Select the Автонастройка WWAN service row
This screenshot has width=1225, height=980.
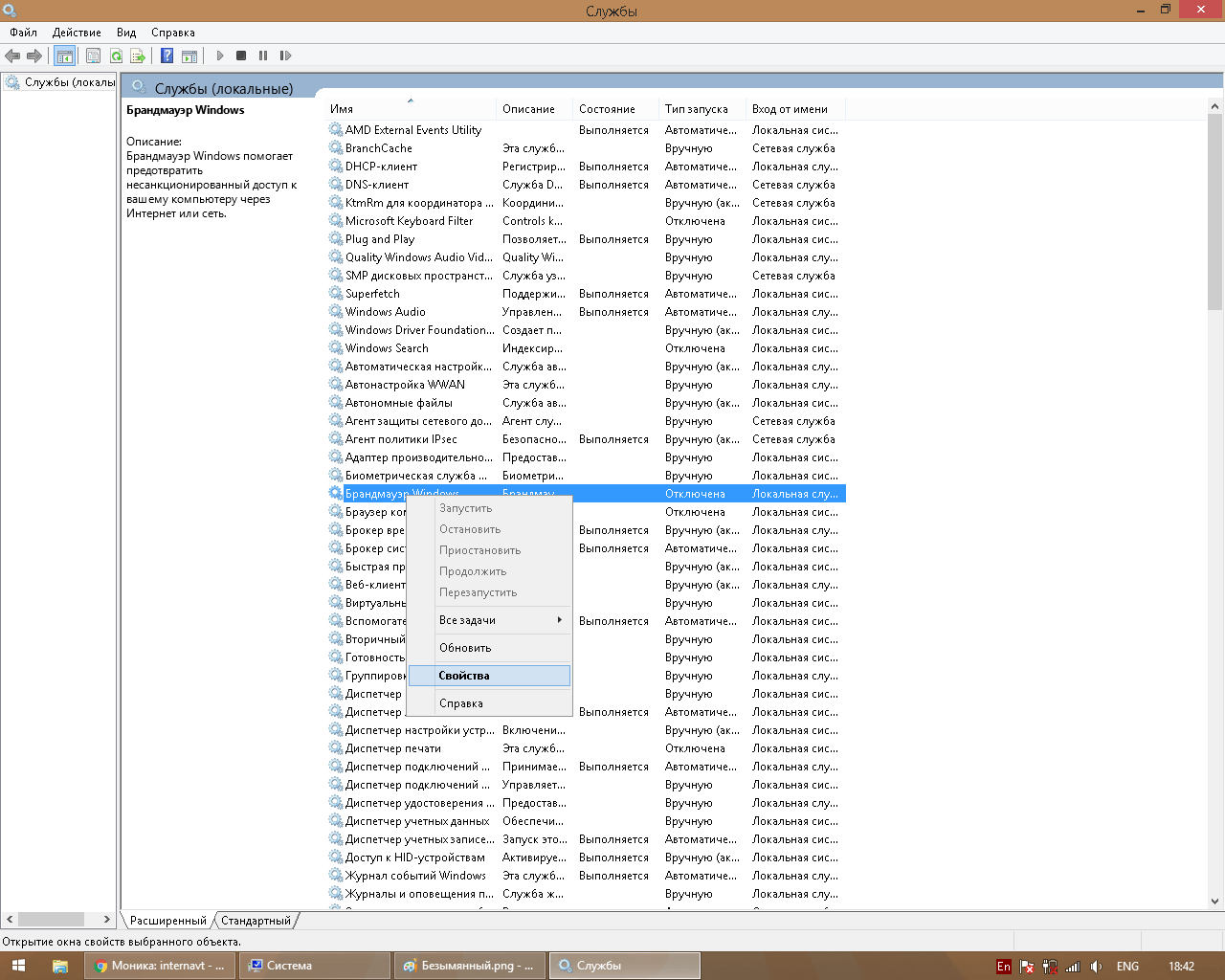point(586,385)
